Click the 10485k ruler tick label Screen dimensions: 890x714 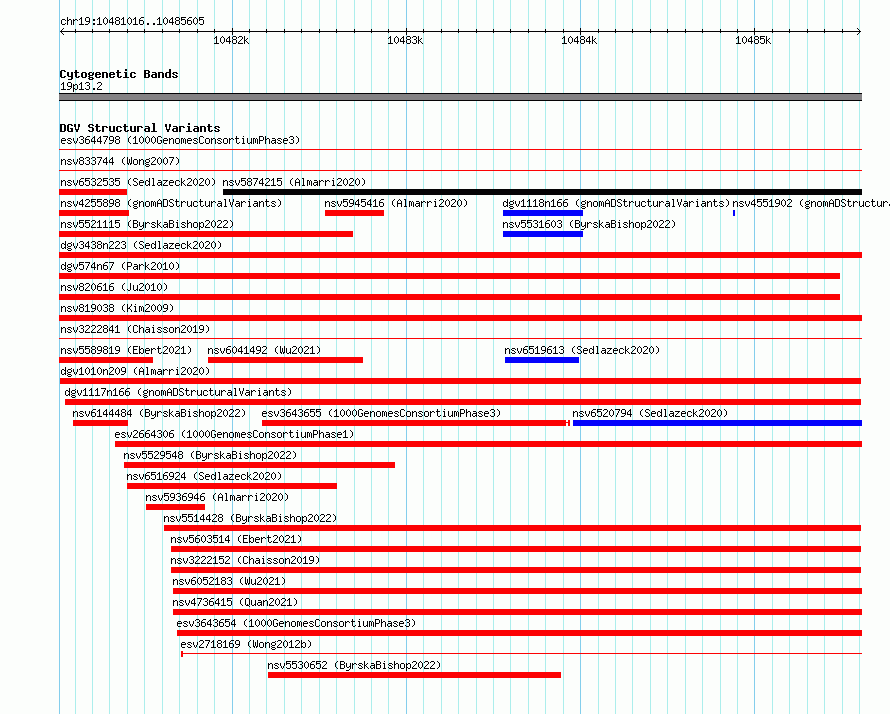[753, 40]
